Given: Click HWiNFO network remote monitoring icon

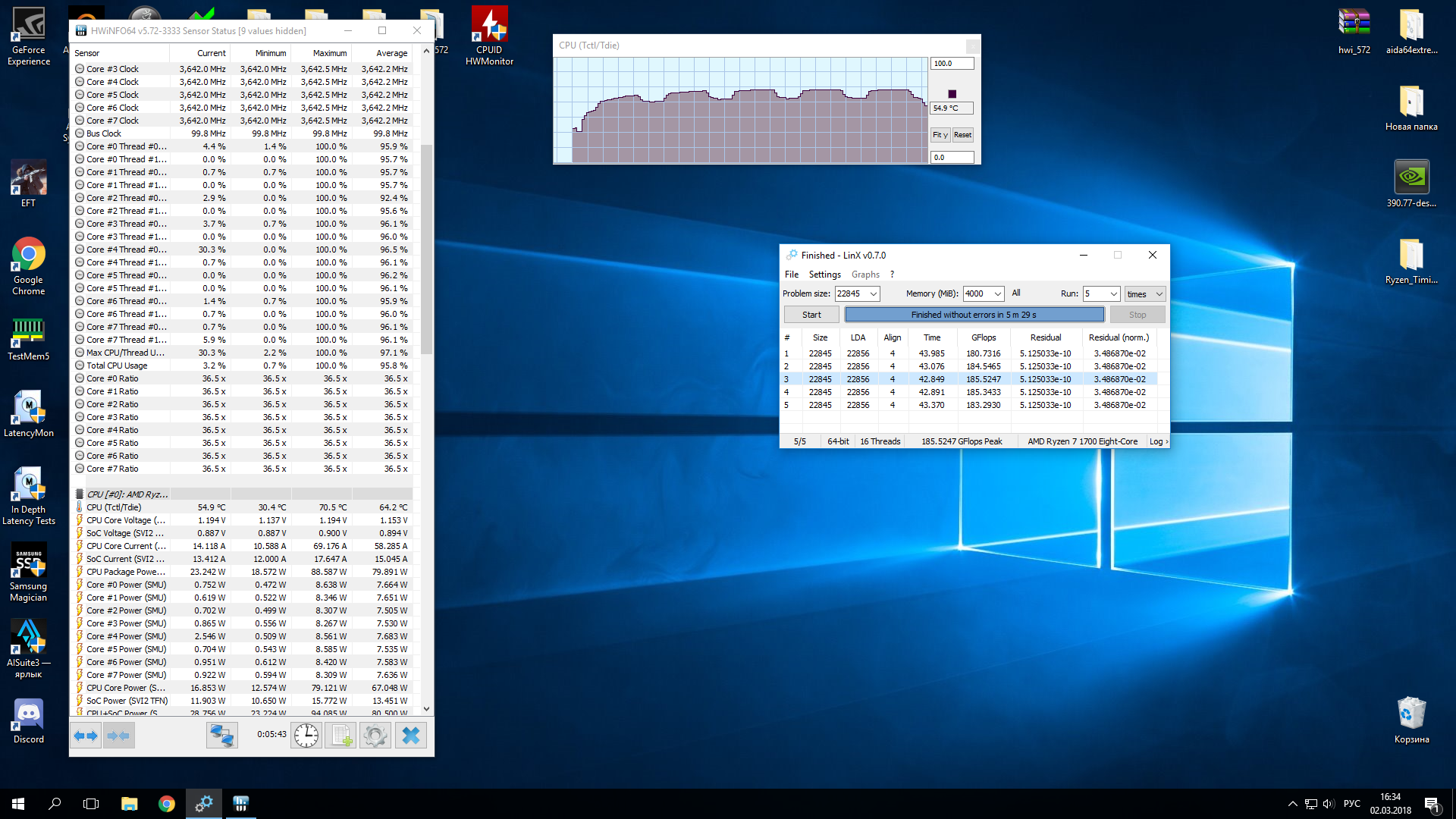Looking at the screenshot, I should click(x=222, y=736).
